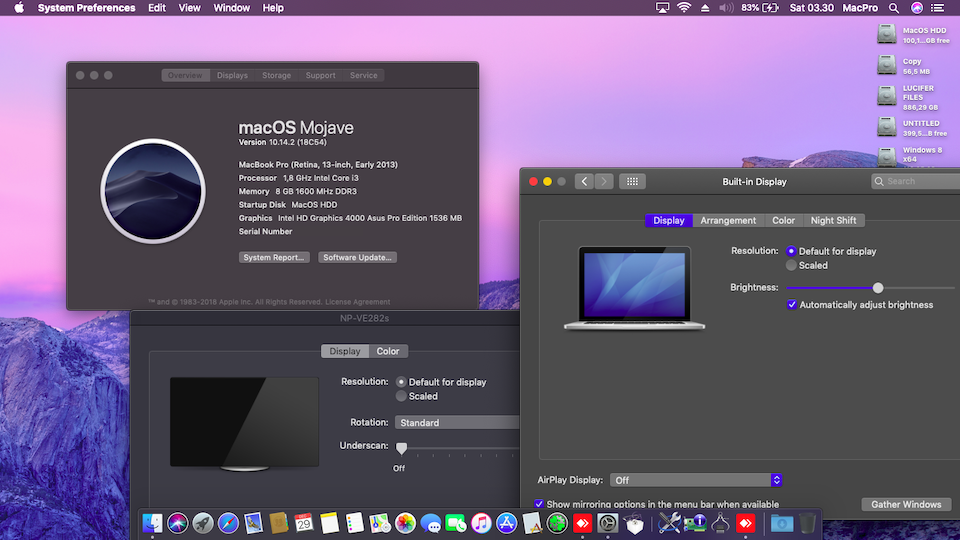Open Maps from the Dock

point(380,523)
